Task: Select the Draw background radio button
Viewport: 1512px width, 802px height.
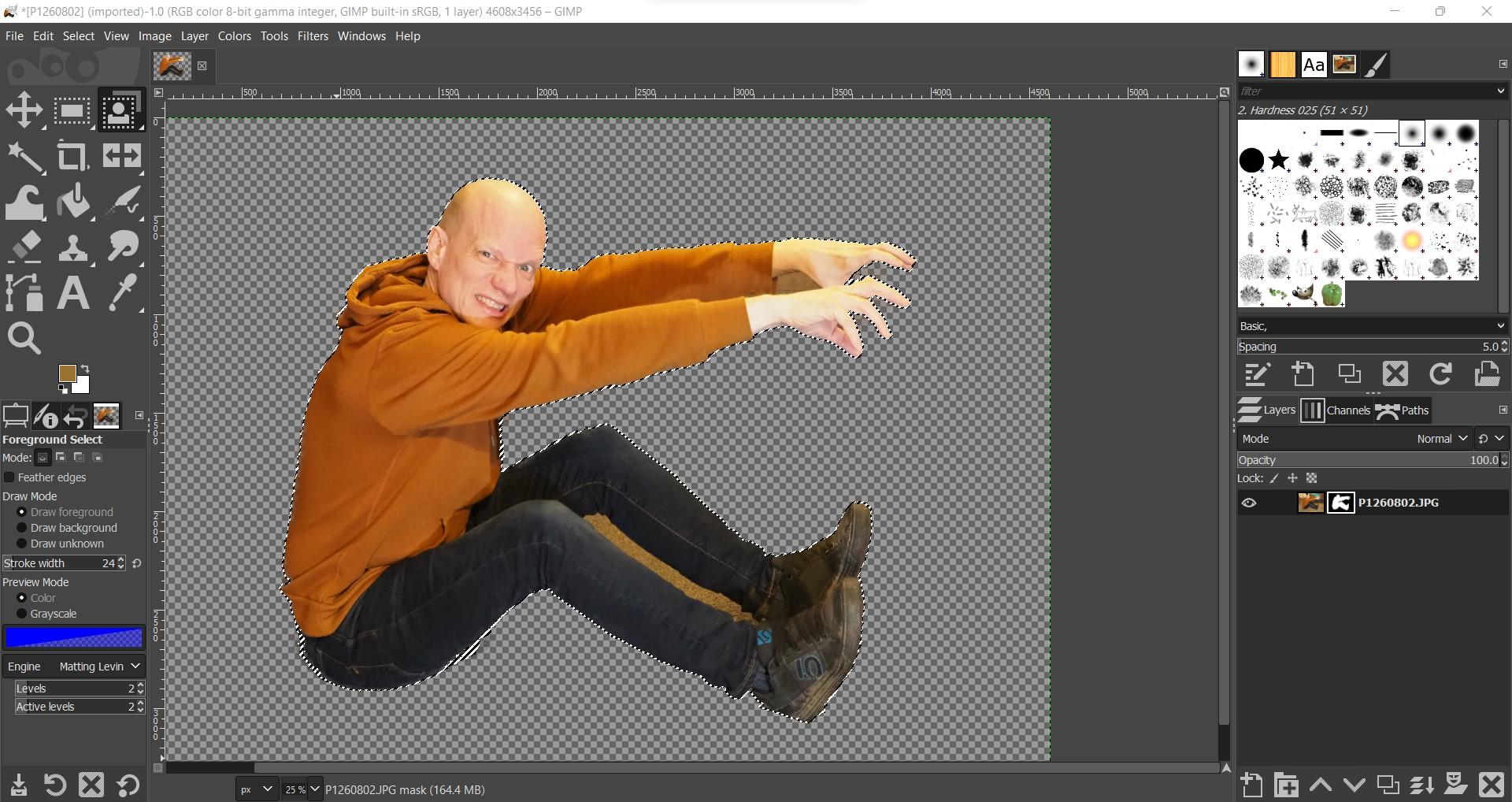Action: (x=23, y=528)
